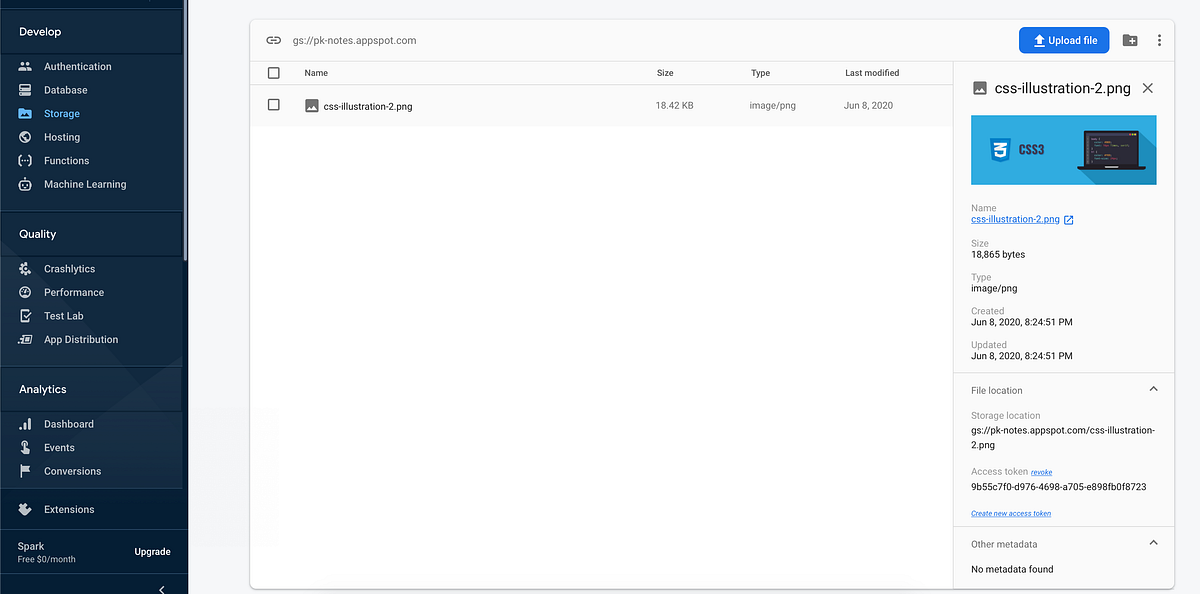
Task: Sort files by Name column header
Action: 316,73
